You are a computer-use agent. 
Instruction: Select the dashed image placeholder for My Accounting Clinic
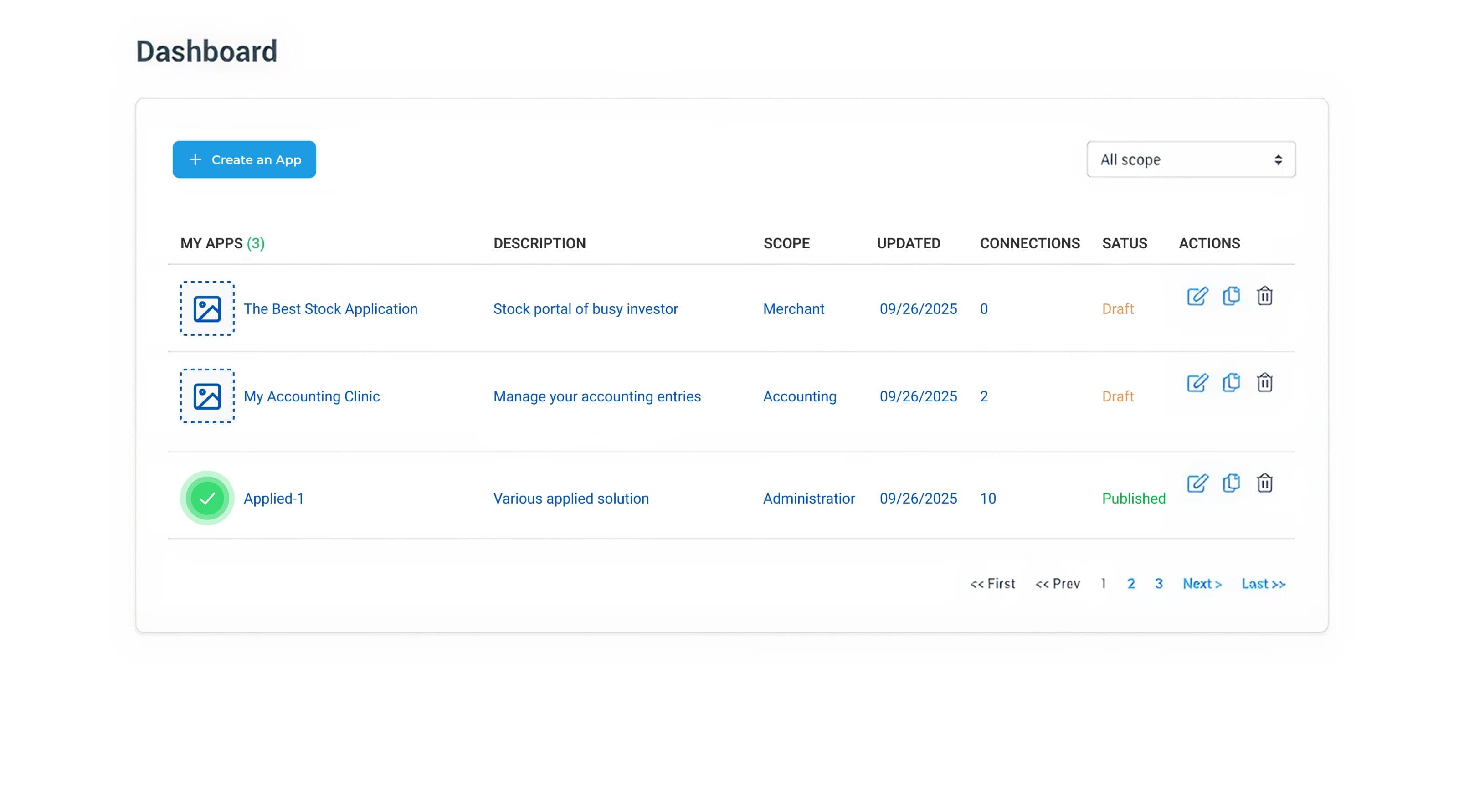[x=207, y=396]
